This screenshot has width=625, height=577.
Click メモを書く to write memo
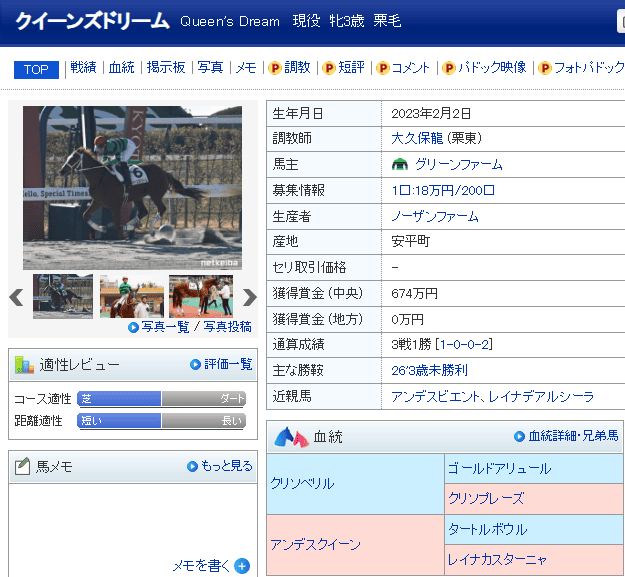pos(201,565)
